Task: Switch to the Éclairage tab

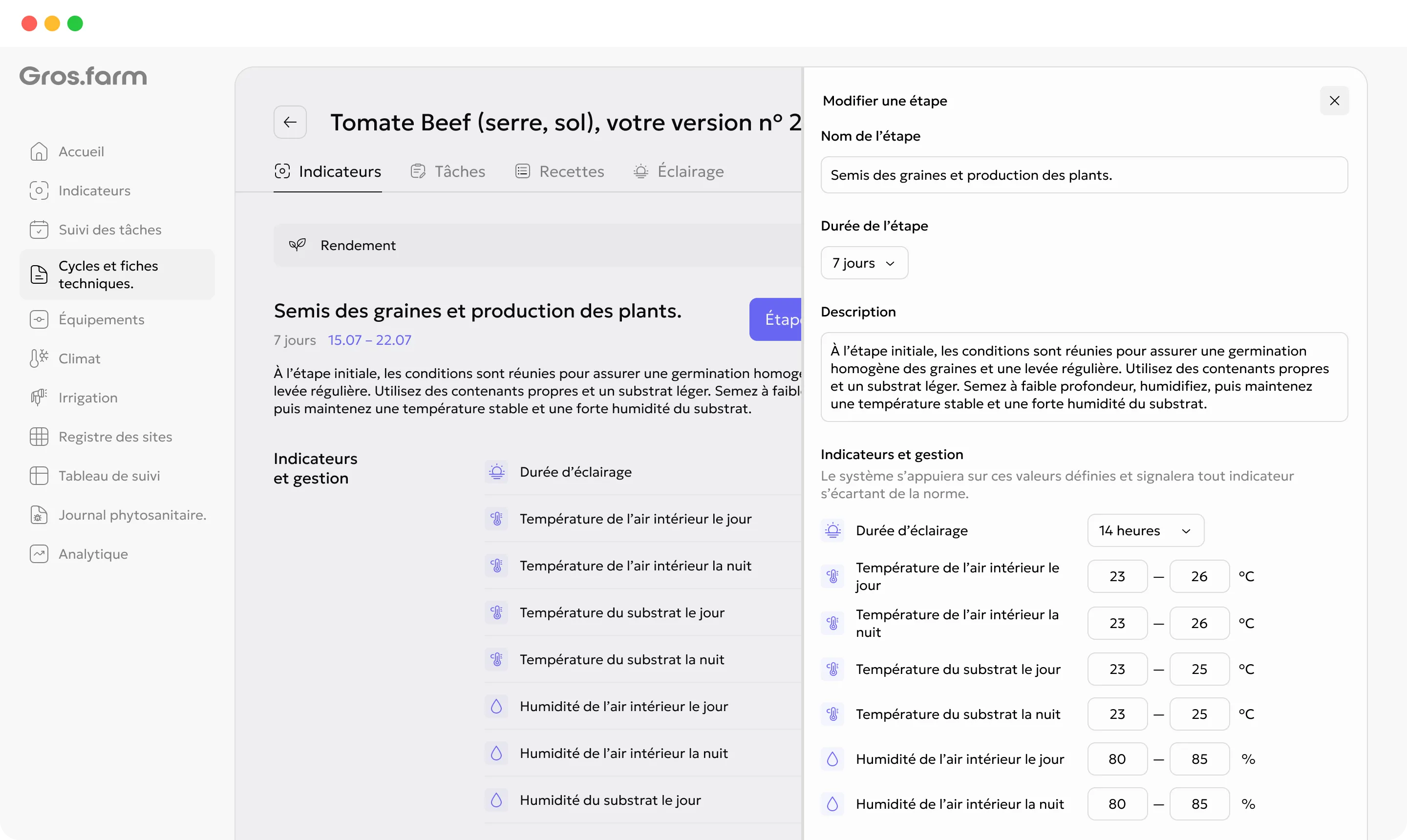Action: coord(678,171)
